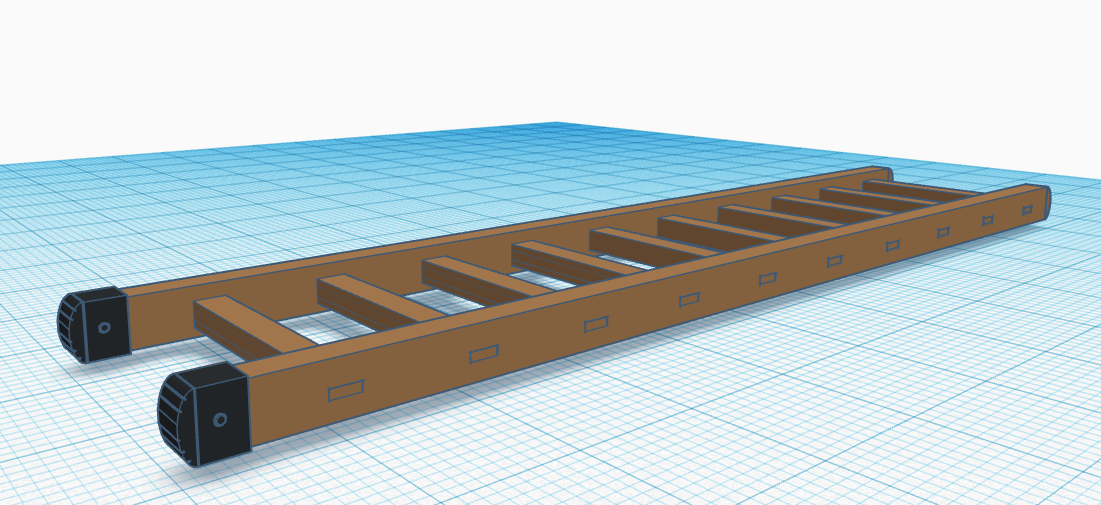The image size is (1101, 505).
Task: Select the black end cap on the front rail
Action: pos(205,415)
